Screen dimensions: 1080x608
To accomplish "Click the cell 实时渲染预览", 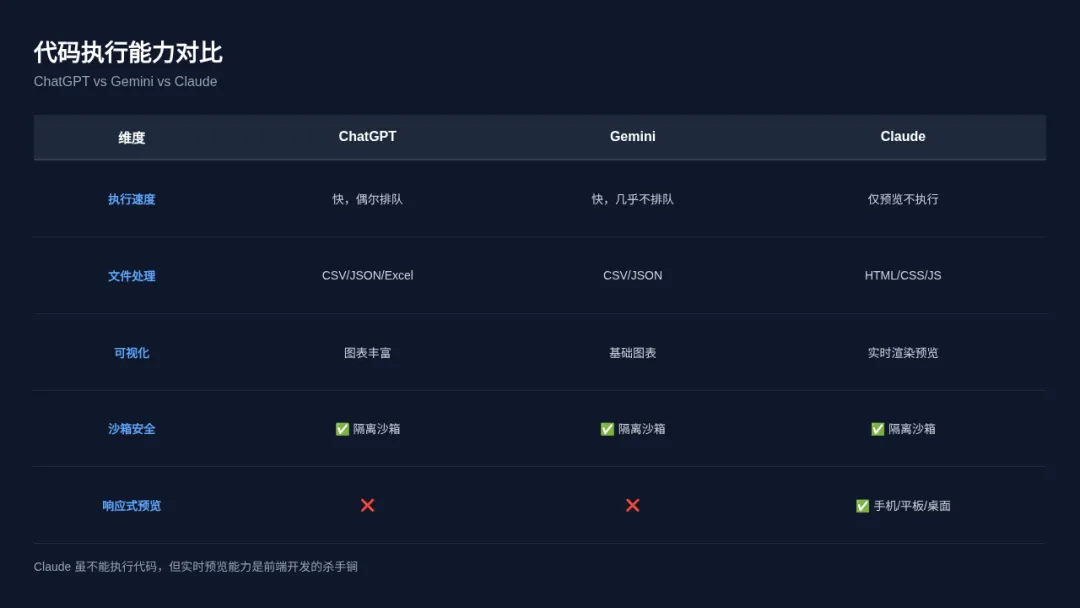I will (903, 353).
